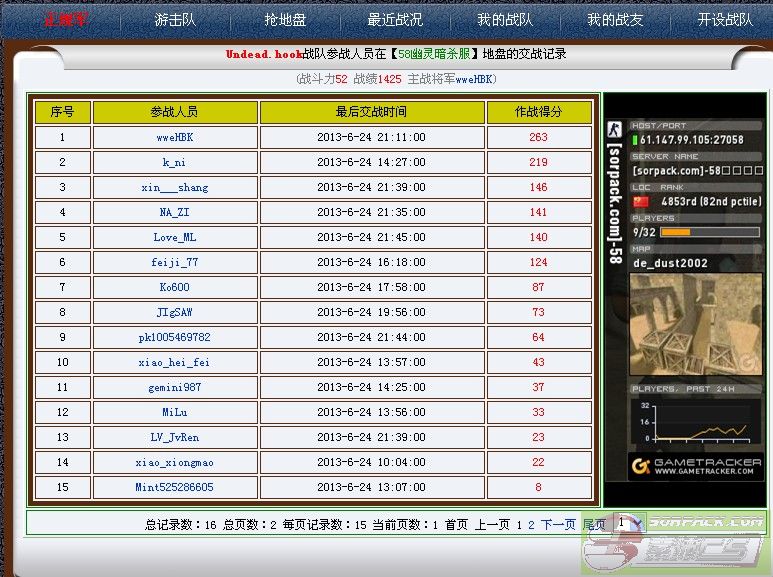Click the Counter-Strike game icon in the server banner
Image resolution: width=773 pixels, height=577 pixels.
615,130
